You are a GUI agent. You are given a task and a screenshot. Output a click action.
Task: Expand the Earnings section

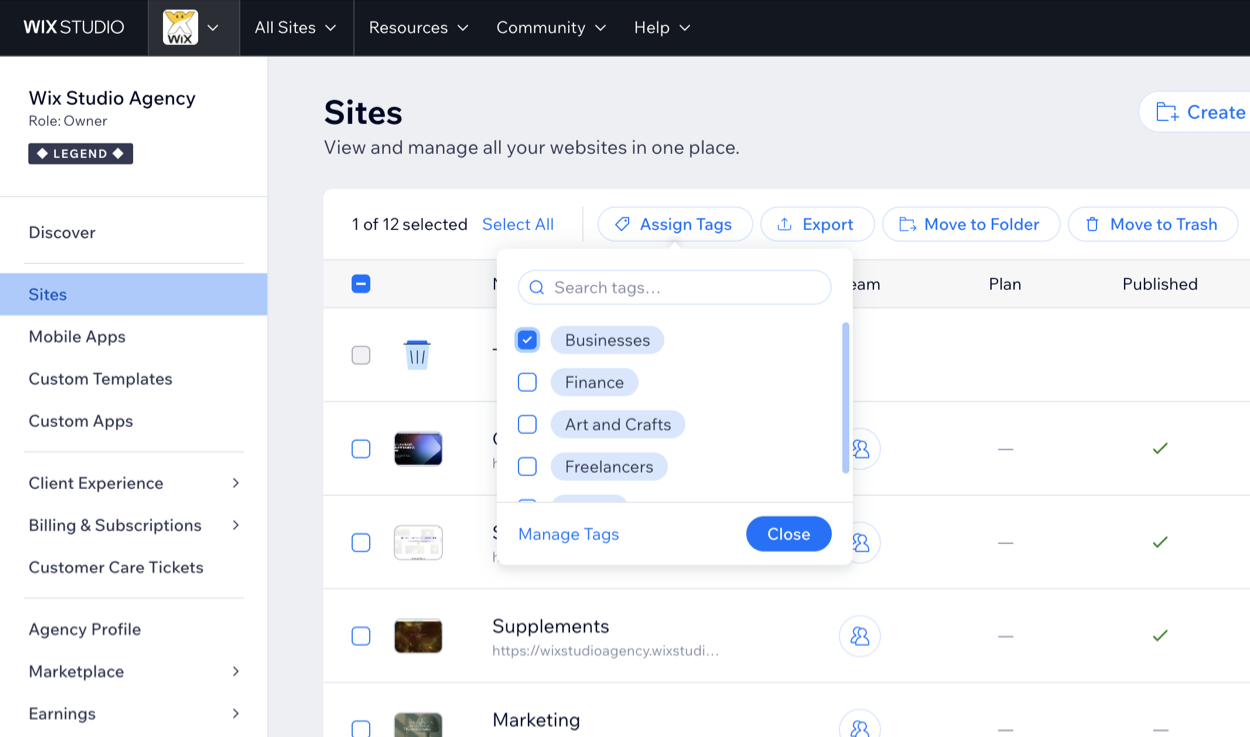click(x=133, y=712)
